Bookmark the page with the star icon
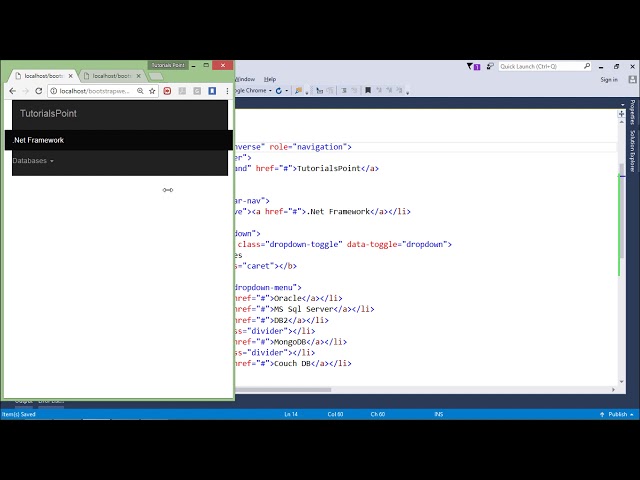The width and height of the screenshot is (640, 480). point(152,91)
